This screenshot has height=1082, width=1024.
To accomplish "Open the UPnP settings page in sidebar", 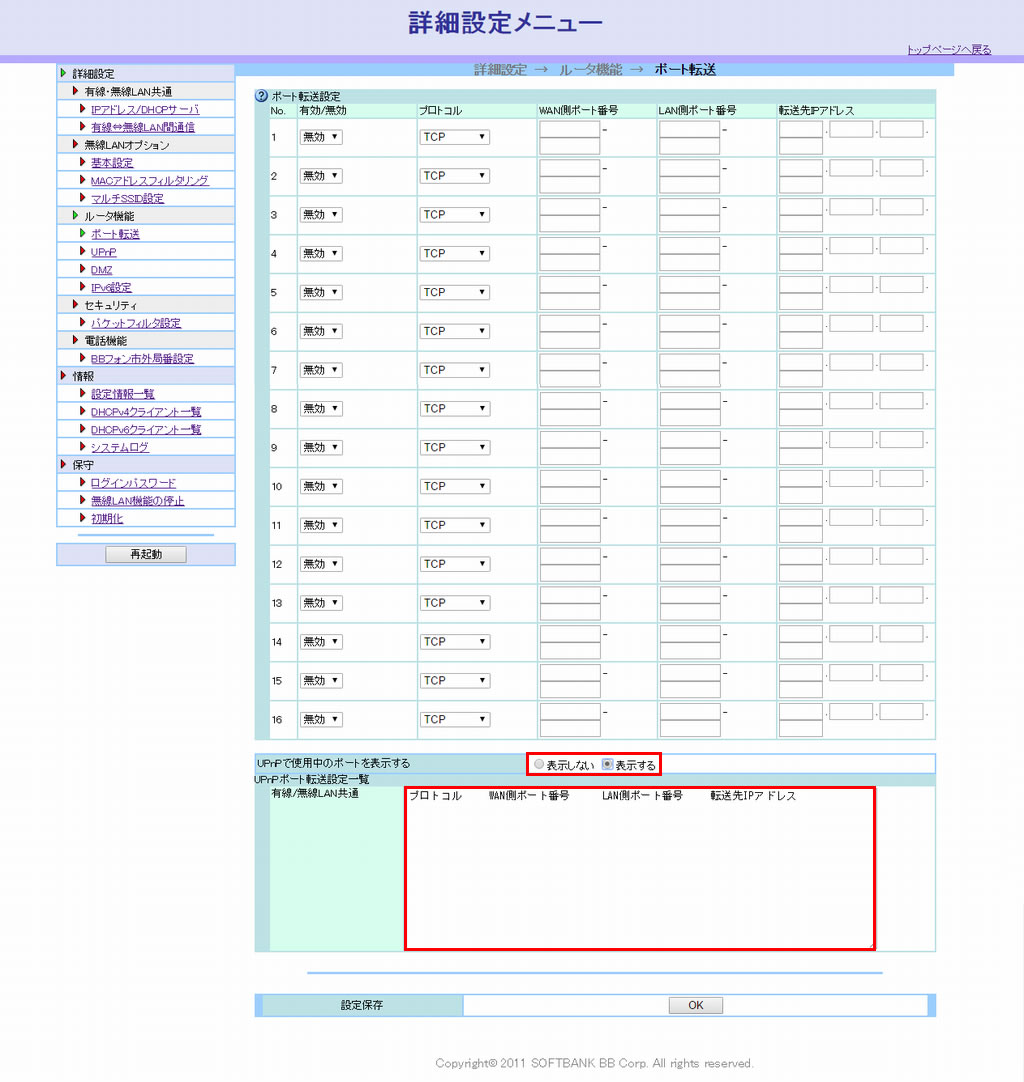I will coord(103,252).
